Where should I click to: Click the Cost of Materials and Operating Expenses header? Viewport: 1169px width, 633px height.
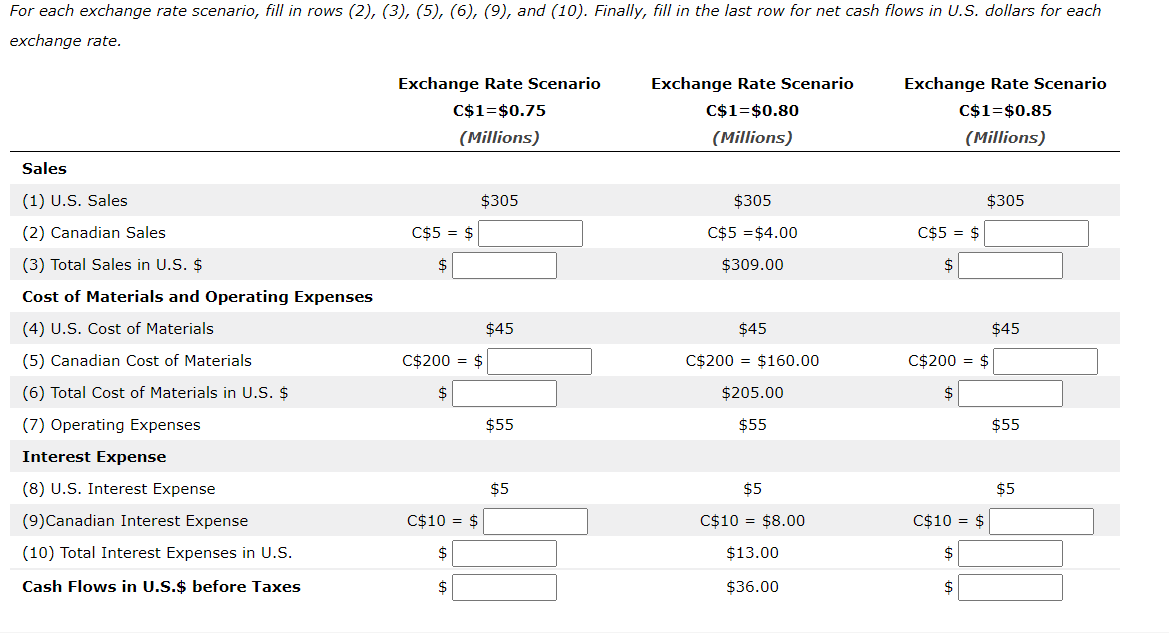196,296
